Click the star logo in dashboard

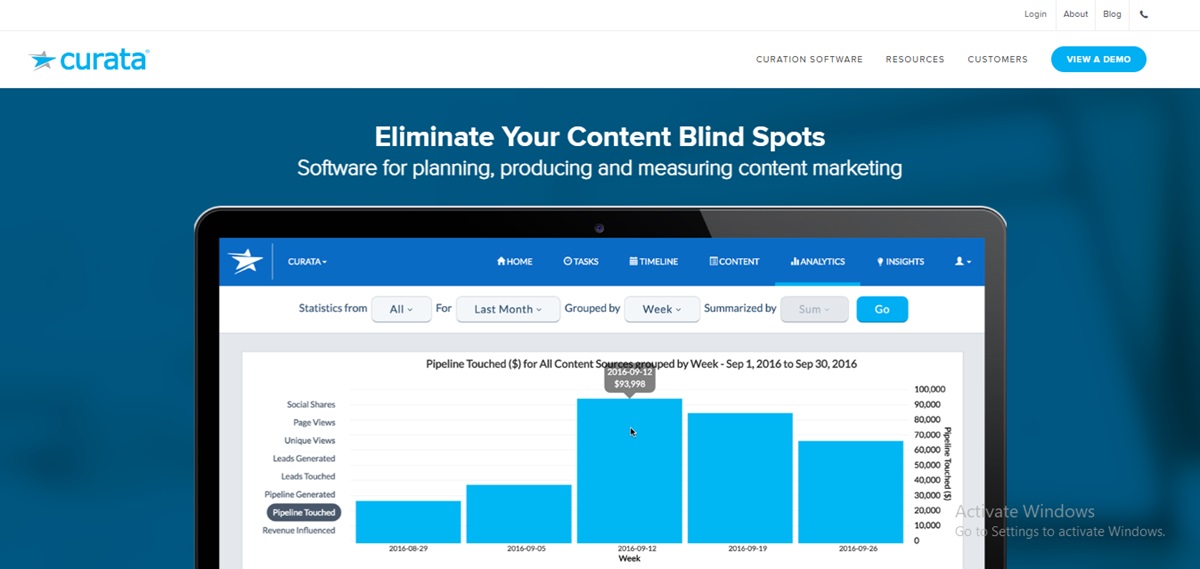click(x=245, y=261)
